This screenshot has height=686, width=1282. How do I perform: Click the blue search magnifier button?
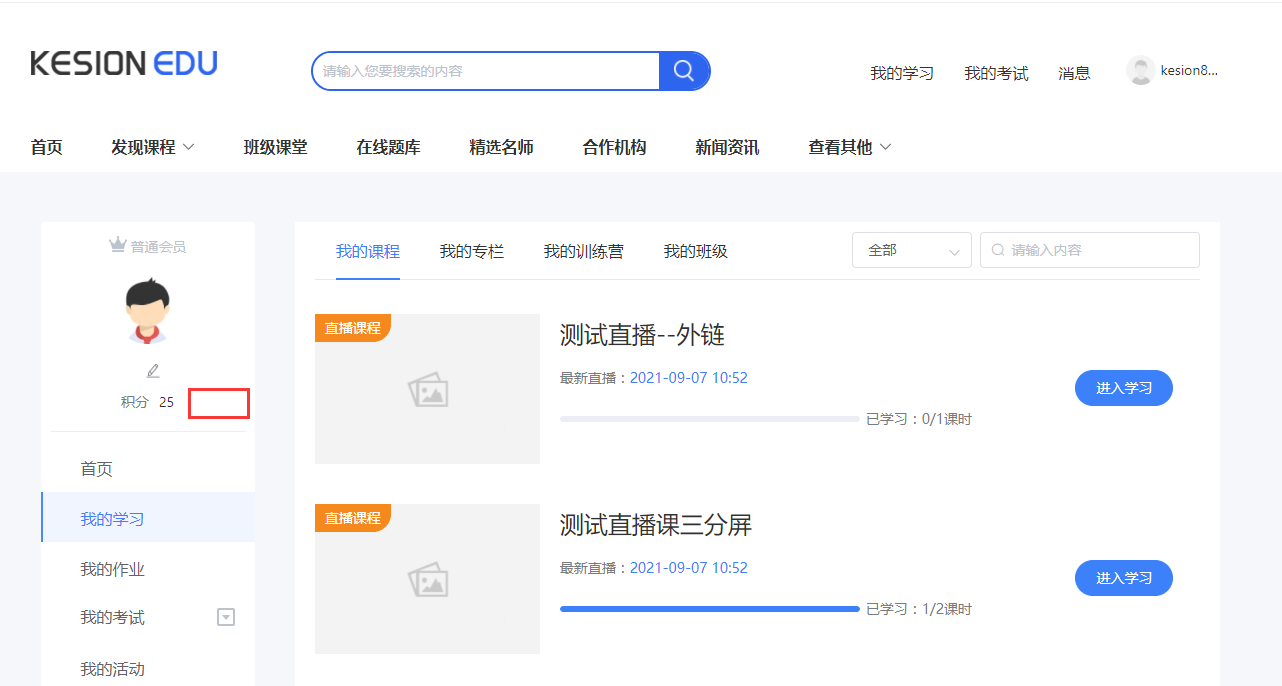pos(684,71)
